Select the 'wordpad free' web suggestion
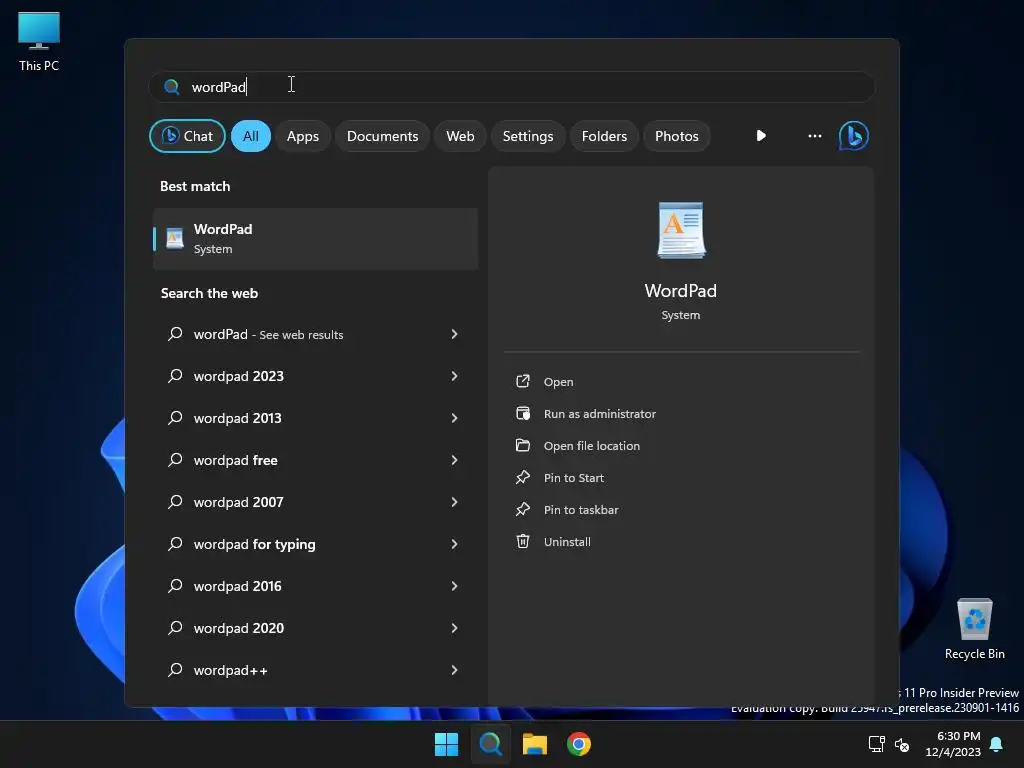 click(x=315, y=460)
